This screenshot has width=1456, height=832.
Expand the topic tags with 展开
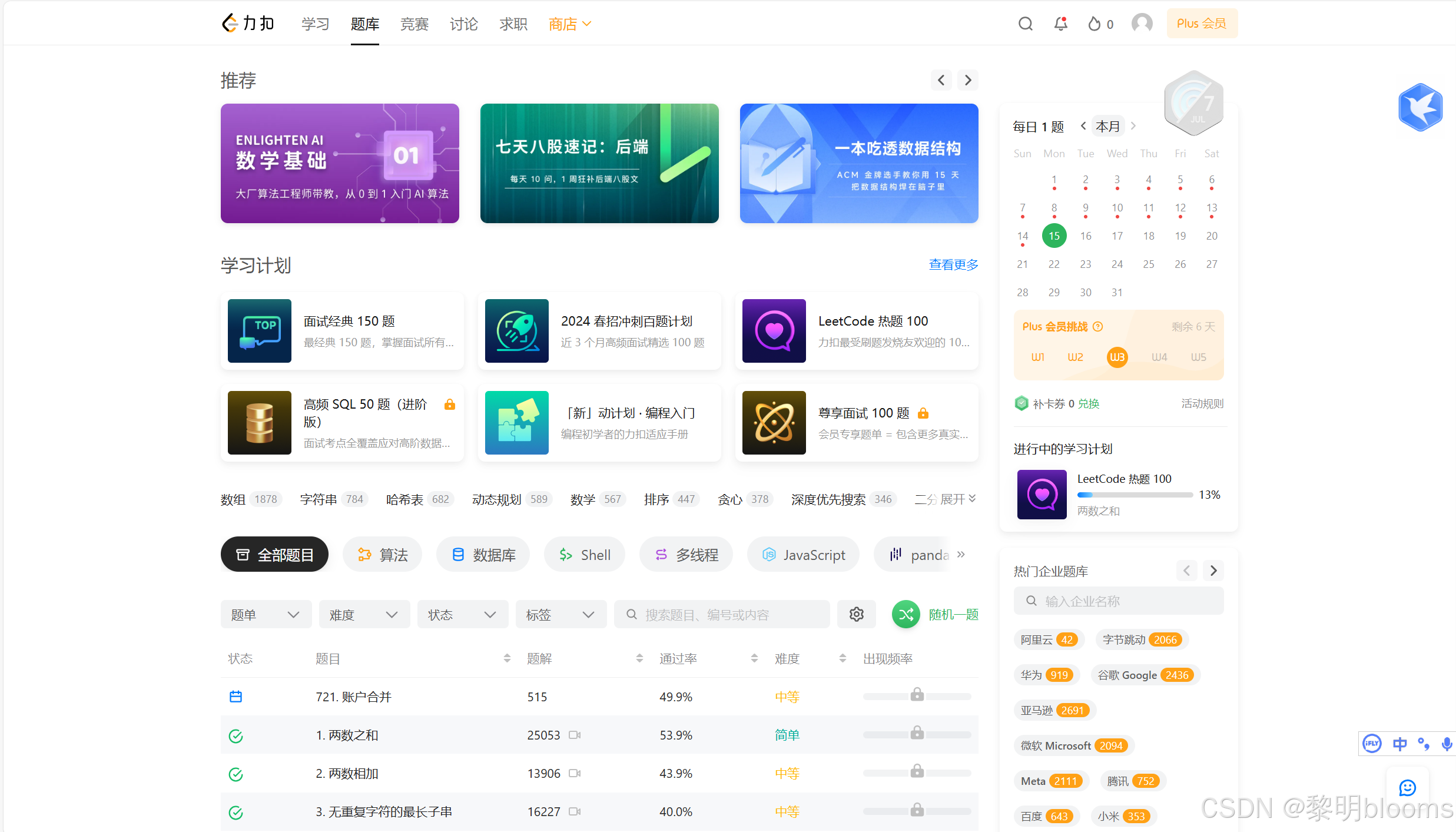958,499
